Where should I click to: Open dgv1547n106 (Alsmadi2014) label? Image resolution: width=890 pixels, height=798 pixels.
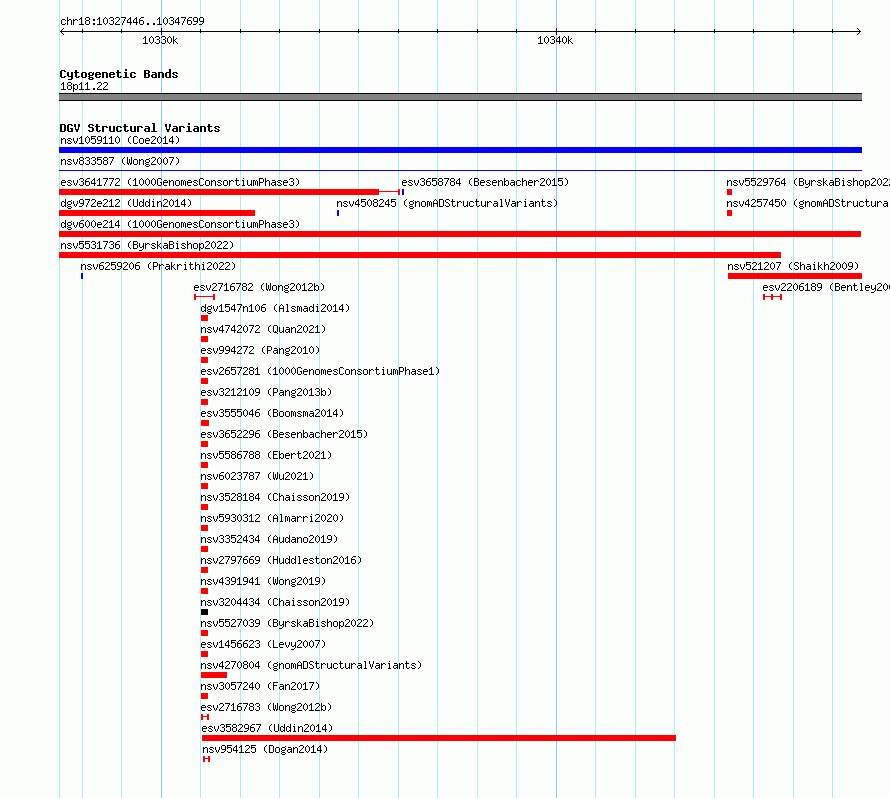pos(275,308)
